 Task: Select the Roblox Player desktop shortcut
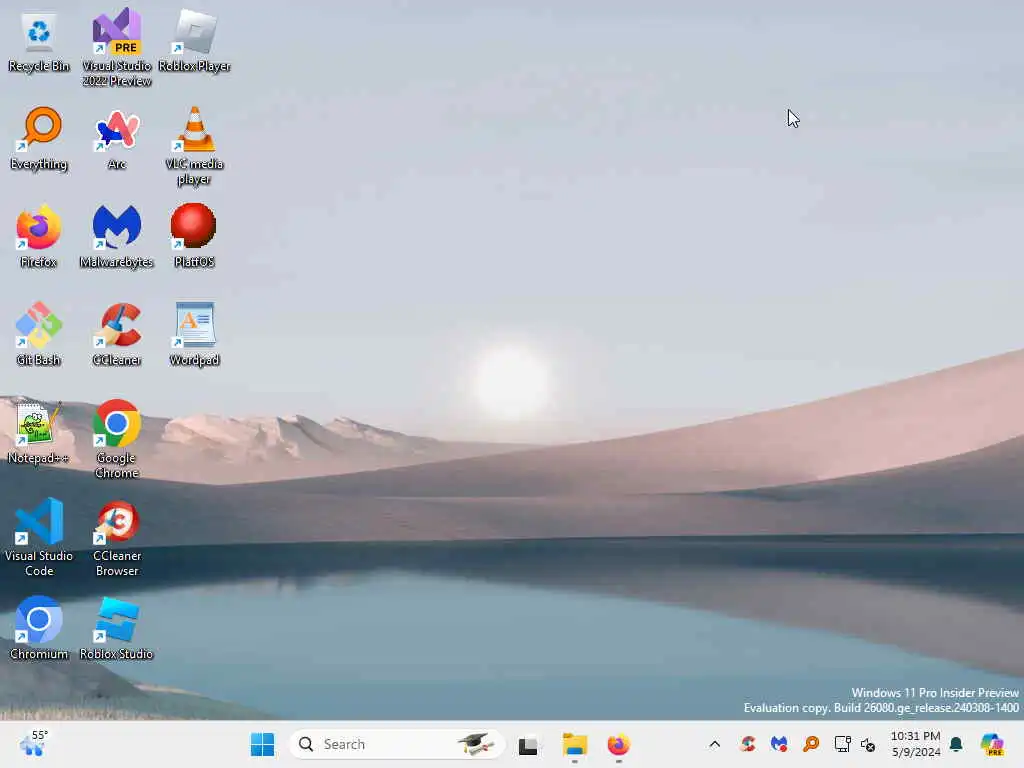pos(194,40)
